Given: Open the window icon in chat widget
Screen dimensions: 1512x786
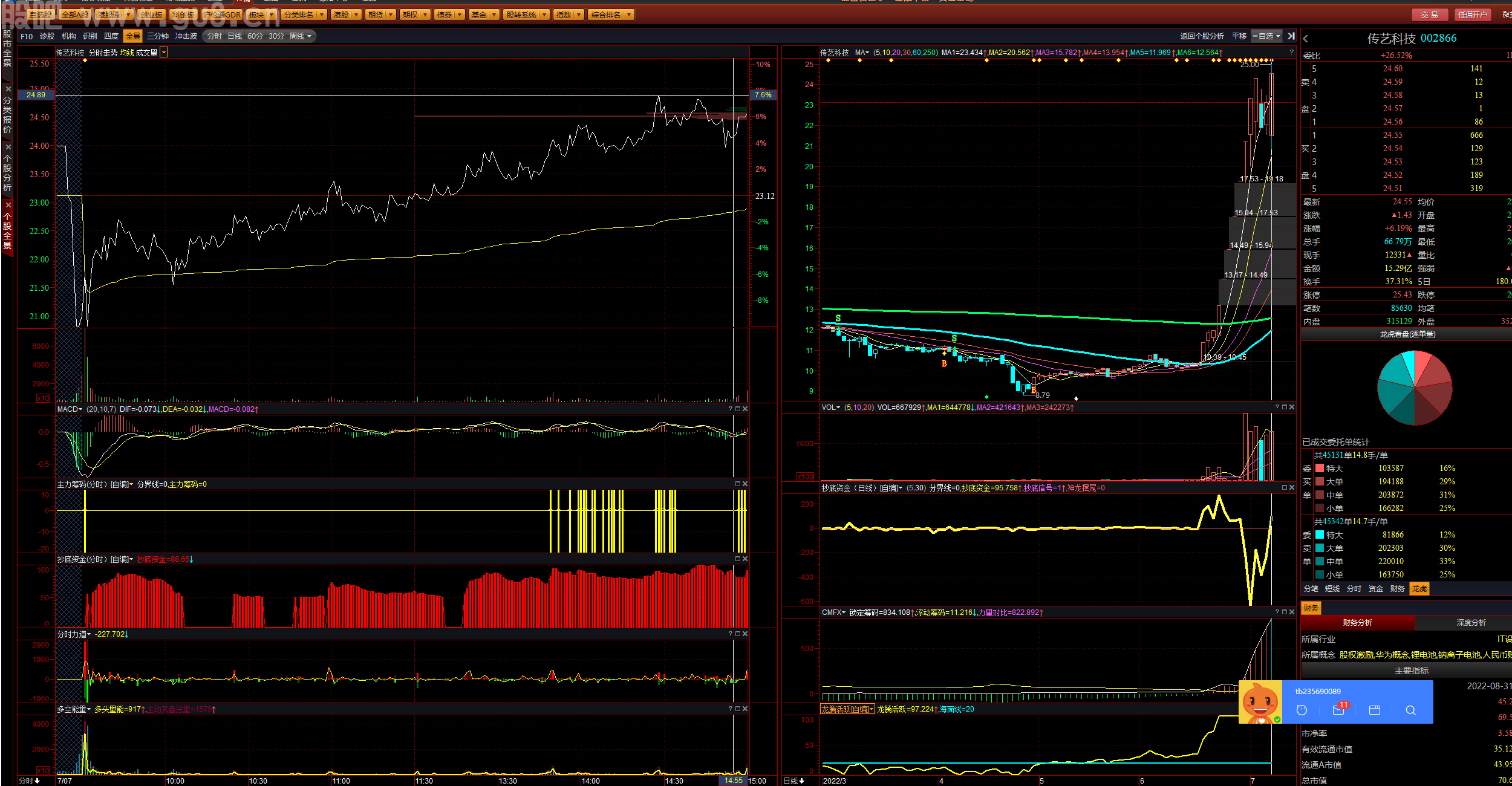Looking at the screenshot, I should [x=1375, y=710].
